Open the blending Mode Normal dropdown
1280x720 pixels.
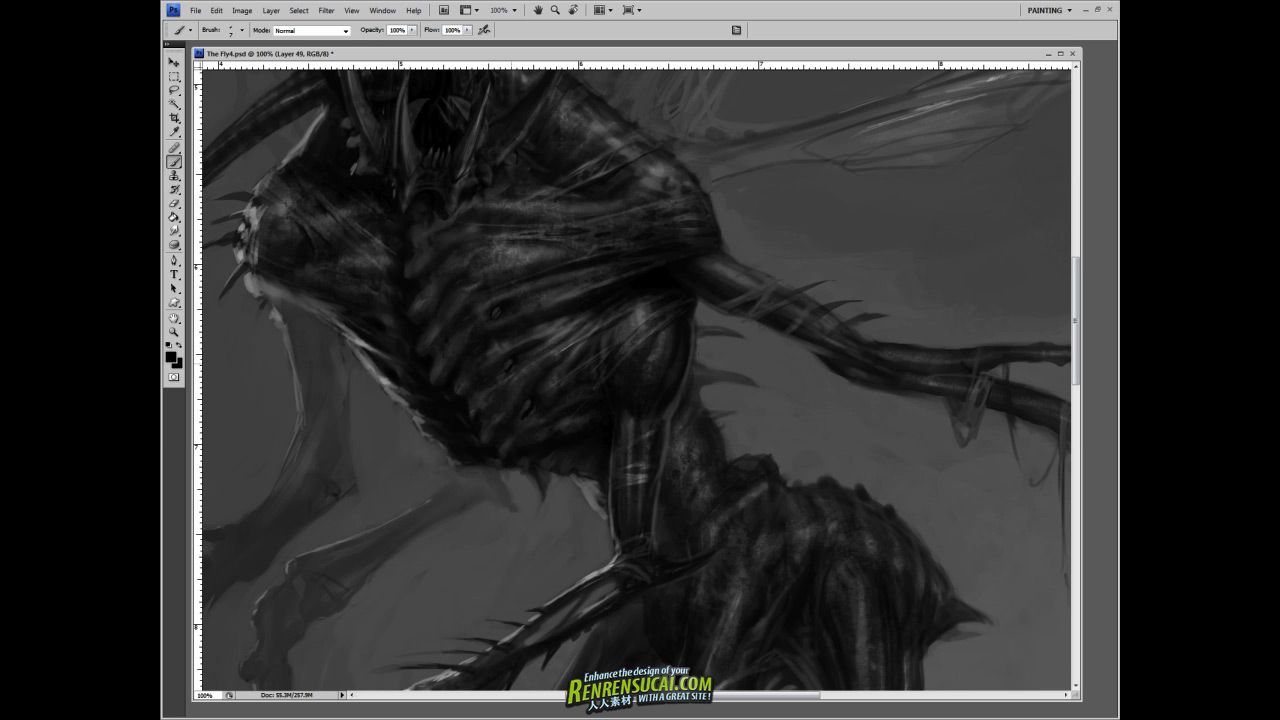312,31
